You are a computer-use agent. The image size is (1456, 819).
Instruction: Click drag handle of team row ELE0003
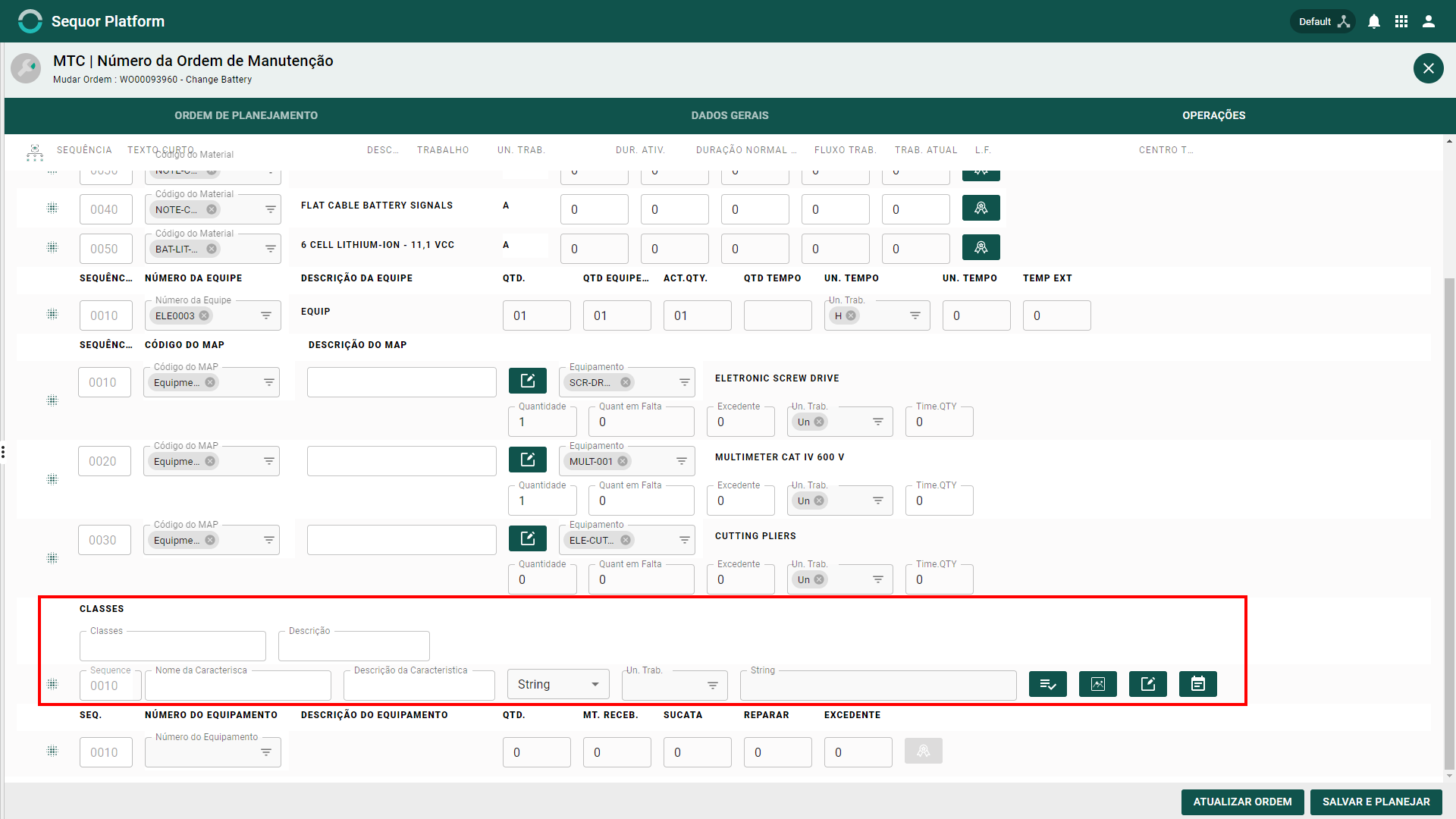pos(52,314)
